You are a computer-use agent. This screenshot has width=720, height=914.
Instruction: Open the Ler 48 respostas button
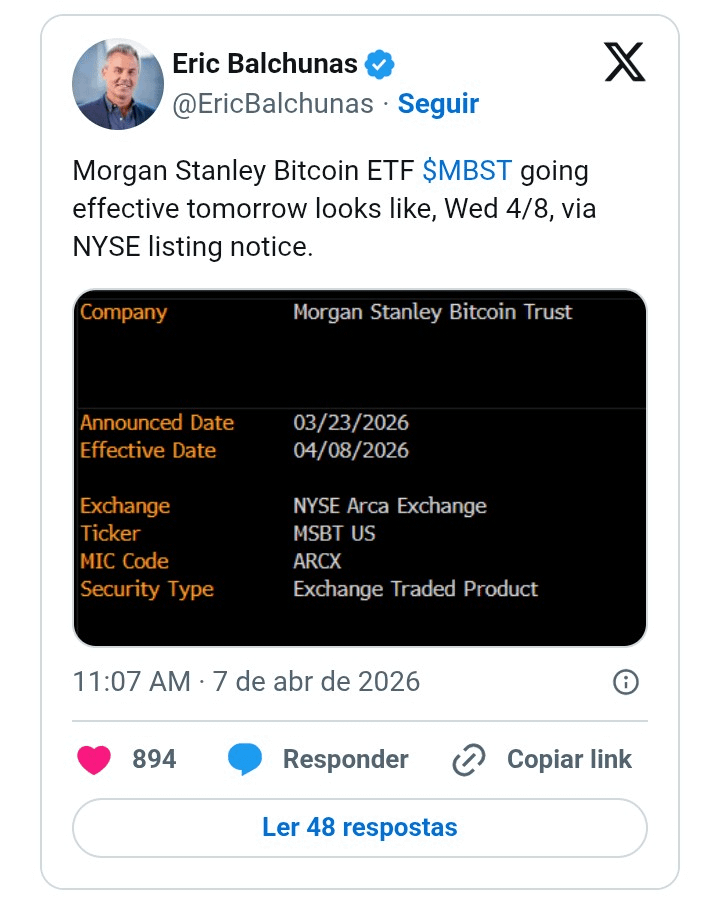coord(360,828)
